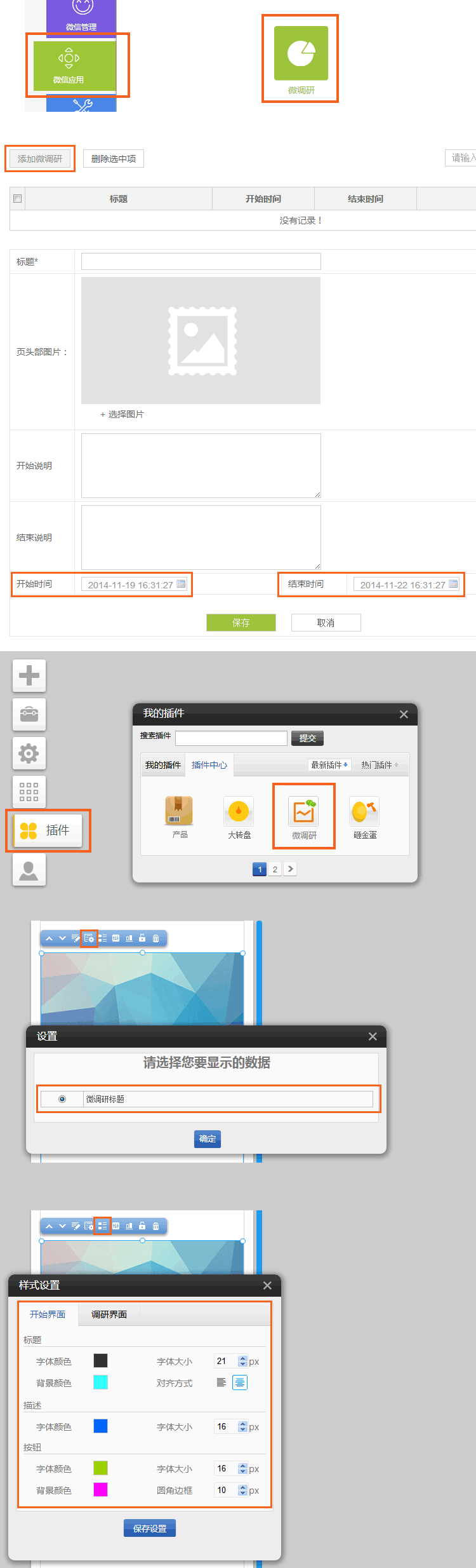The width and height of the screenshot is (476, 1568).
Task: Select the 砸金蛋 plugin icon
Action: coord(364,811)
